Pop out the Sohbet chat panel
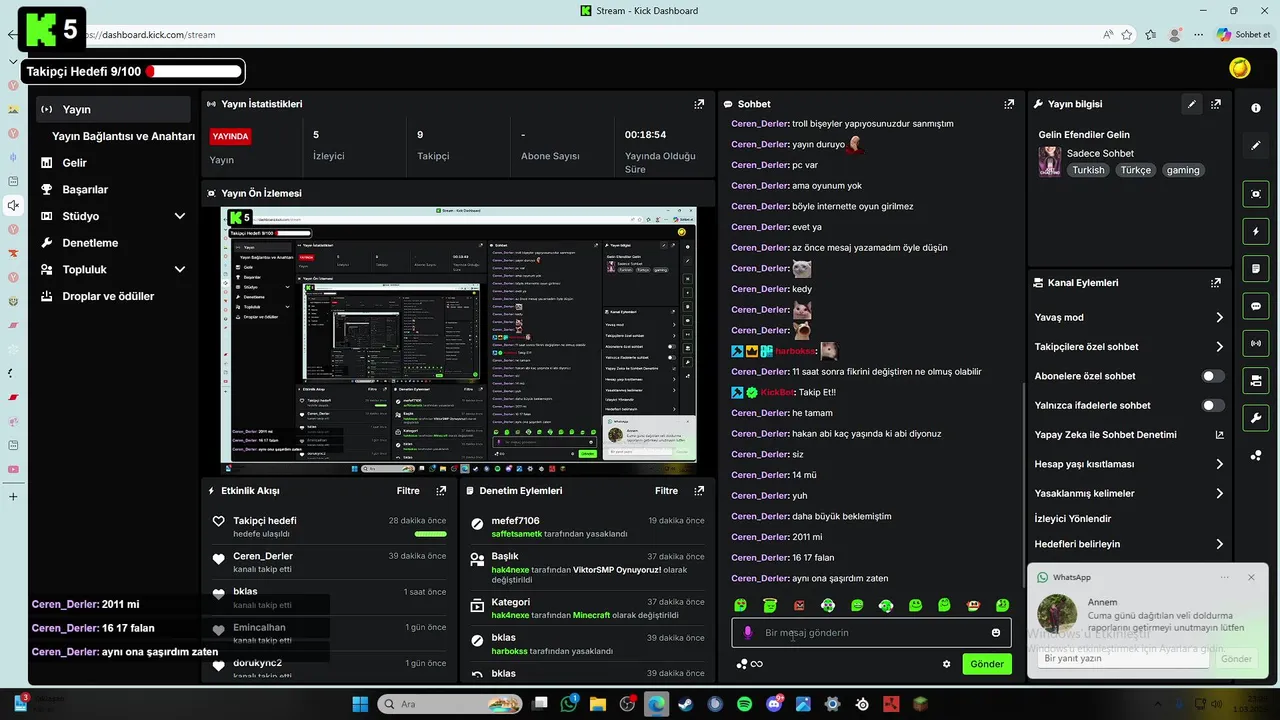 [1009, 104]
